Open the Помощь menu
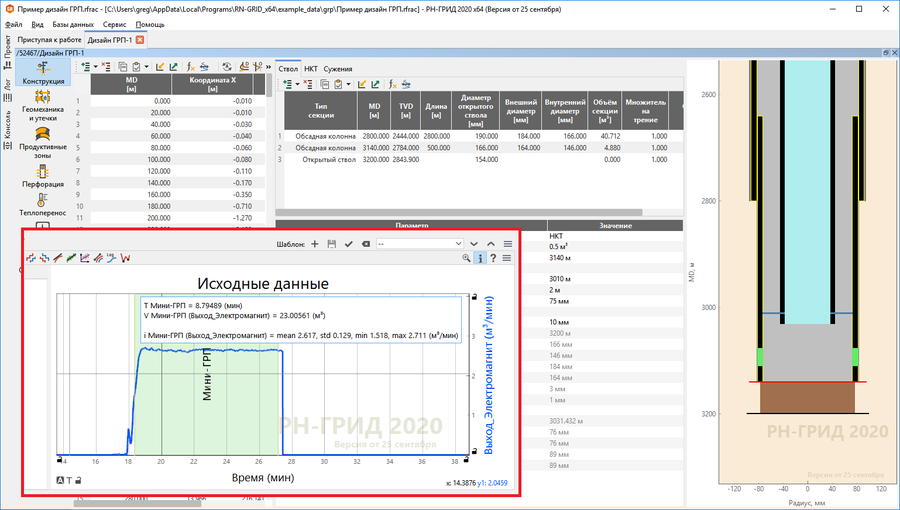The height and width of the screenshot is (510, 900). click(x=150, y=25)
